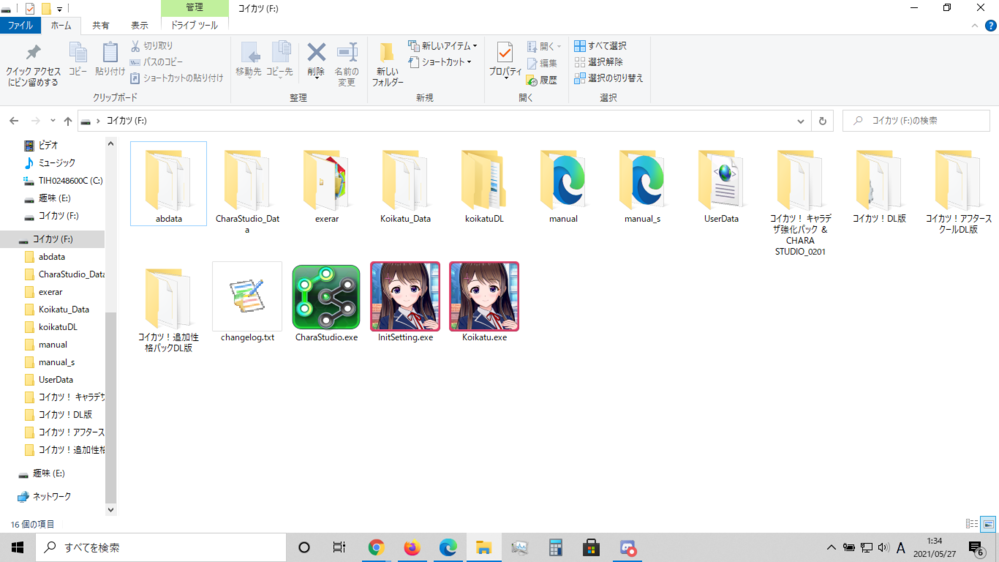The image size is (999, 562).
Task: Open the Shortcut dropdown in ribbon
Action: [440, 62]
